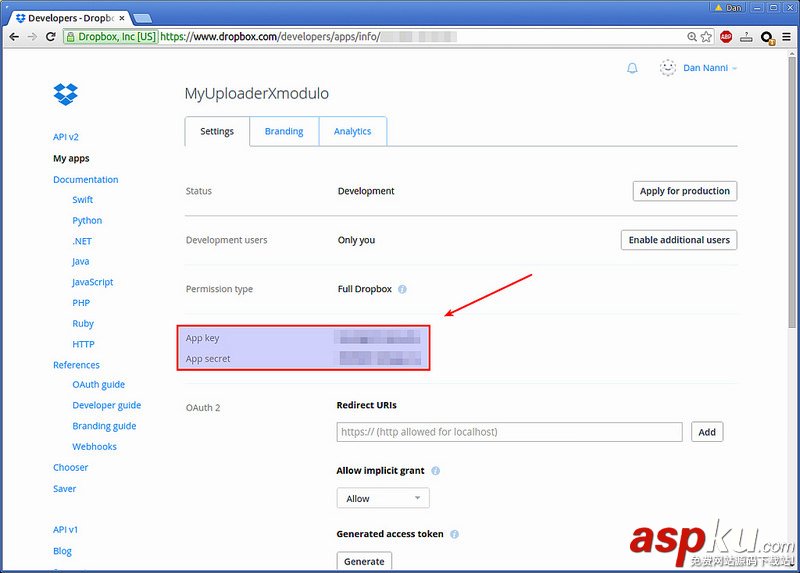Open Python documentation link
Screen dimensions: 800x573
[87, 220]
